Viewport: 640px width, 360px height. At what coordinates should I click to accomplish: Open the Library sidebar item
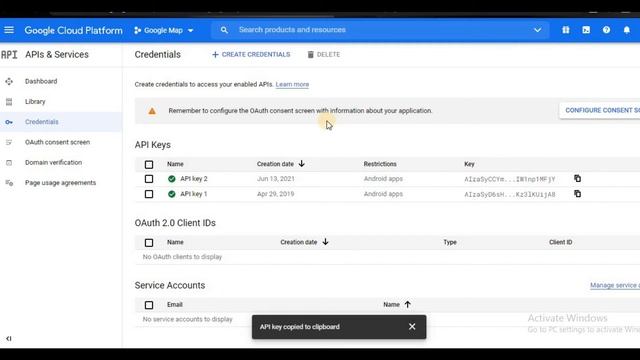pos(61,102)
